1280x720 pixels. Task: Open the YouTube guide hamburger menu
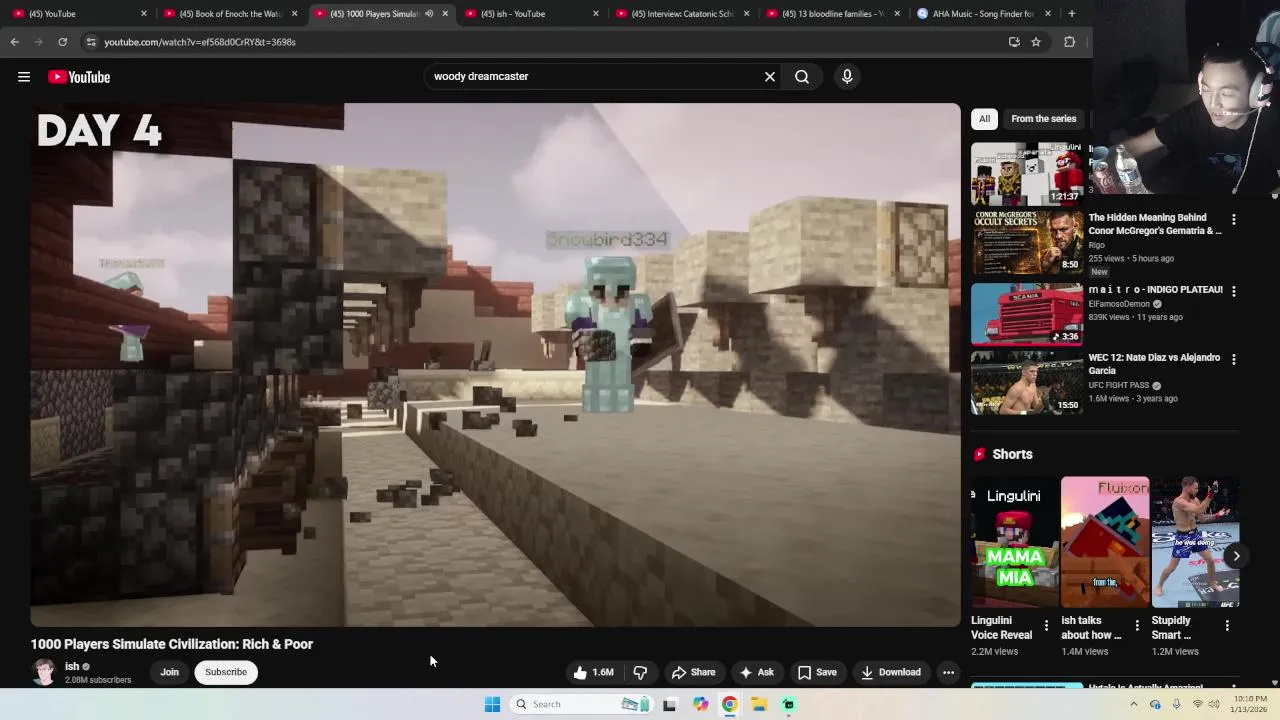point(24,77)
